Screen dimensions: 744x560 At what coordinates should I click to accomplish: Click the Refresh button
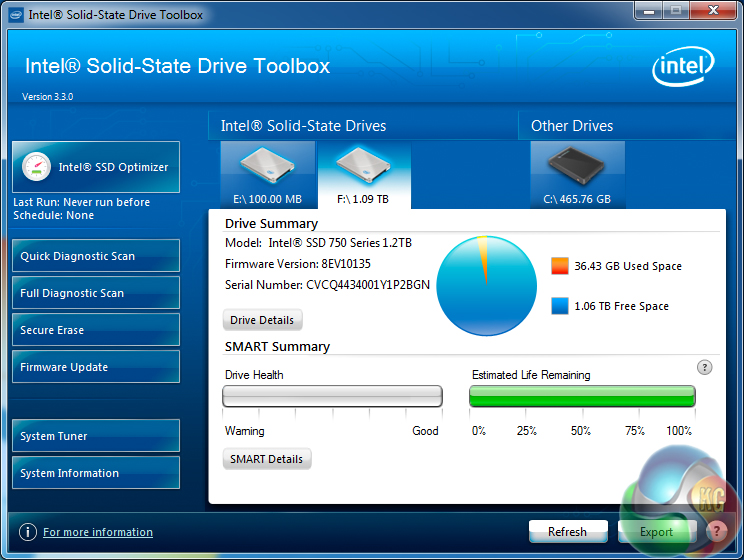click(x=568, y=532)
